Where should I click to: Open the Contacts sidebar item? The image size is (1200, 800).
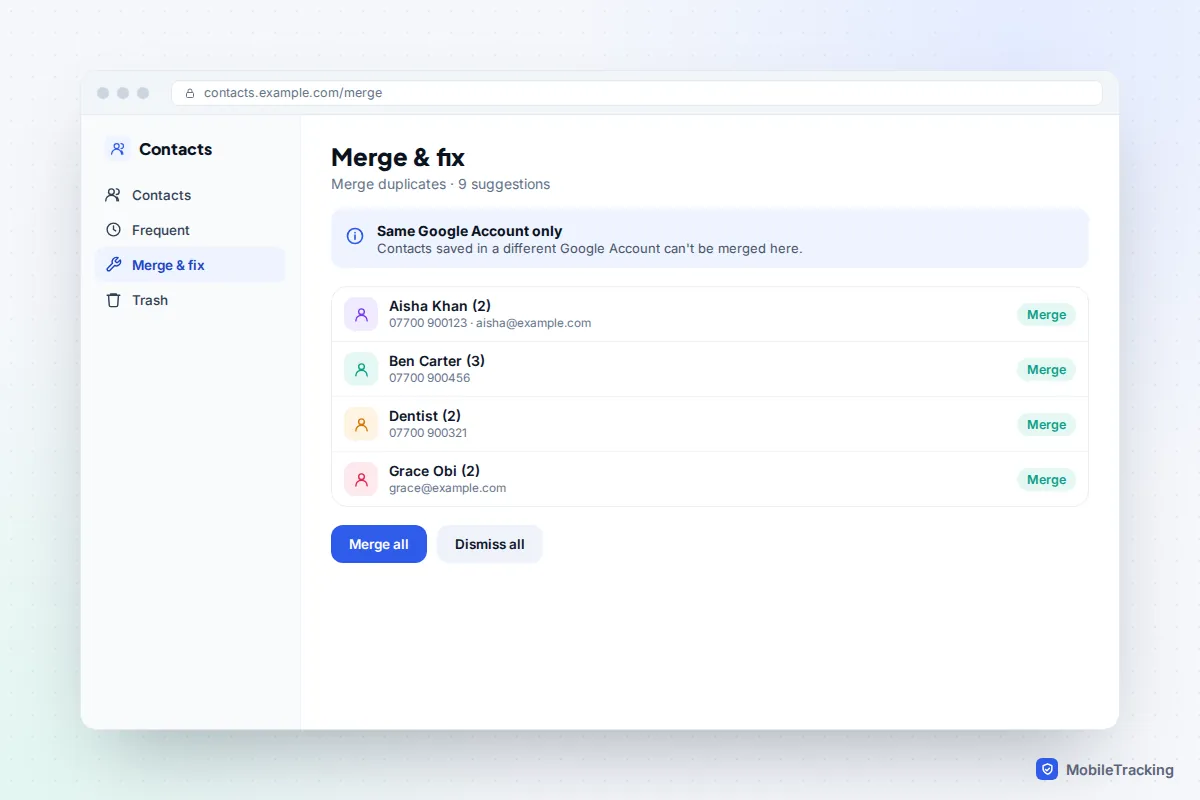point(190,195)
